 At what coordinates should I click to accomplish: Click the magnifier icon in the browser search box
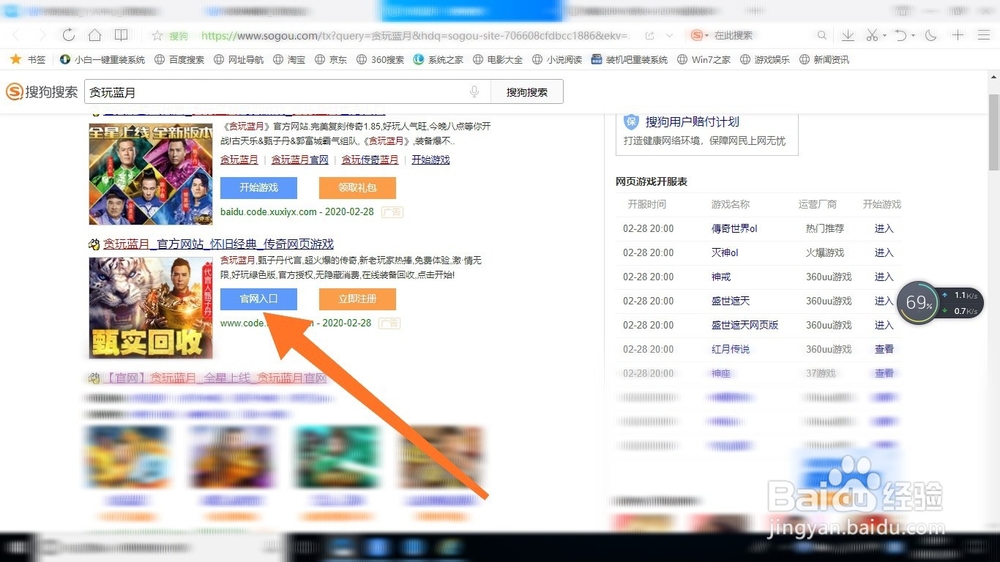(x=821, y=36)
